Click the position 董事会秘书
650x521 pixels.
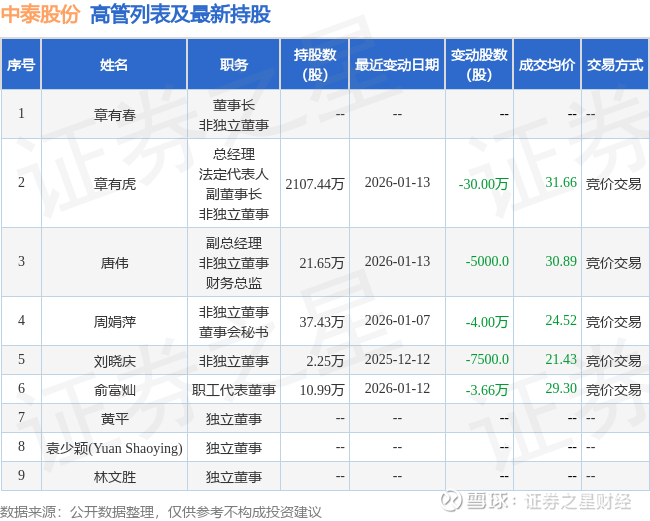coord(234,332)
